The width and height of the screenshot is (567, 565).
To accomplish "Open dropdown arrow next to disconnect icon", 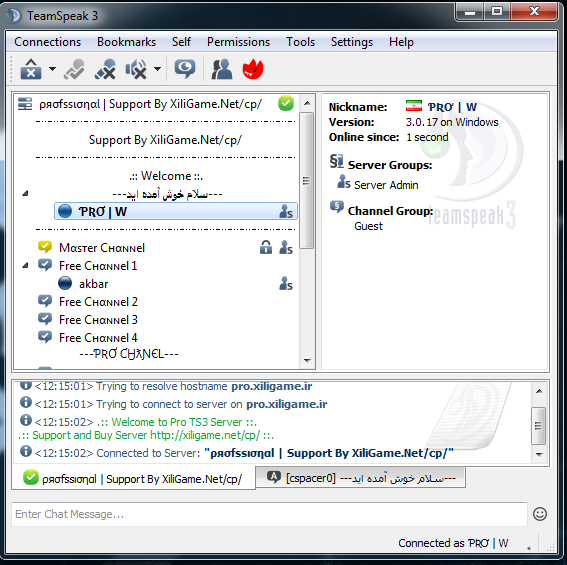I will [52, 69].
